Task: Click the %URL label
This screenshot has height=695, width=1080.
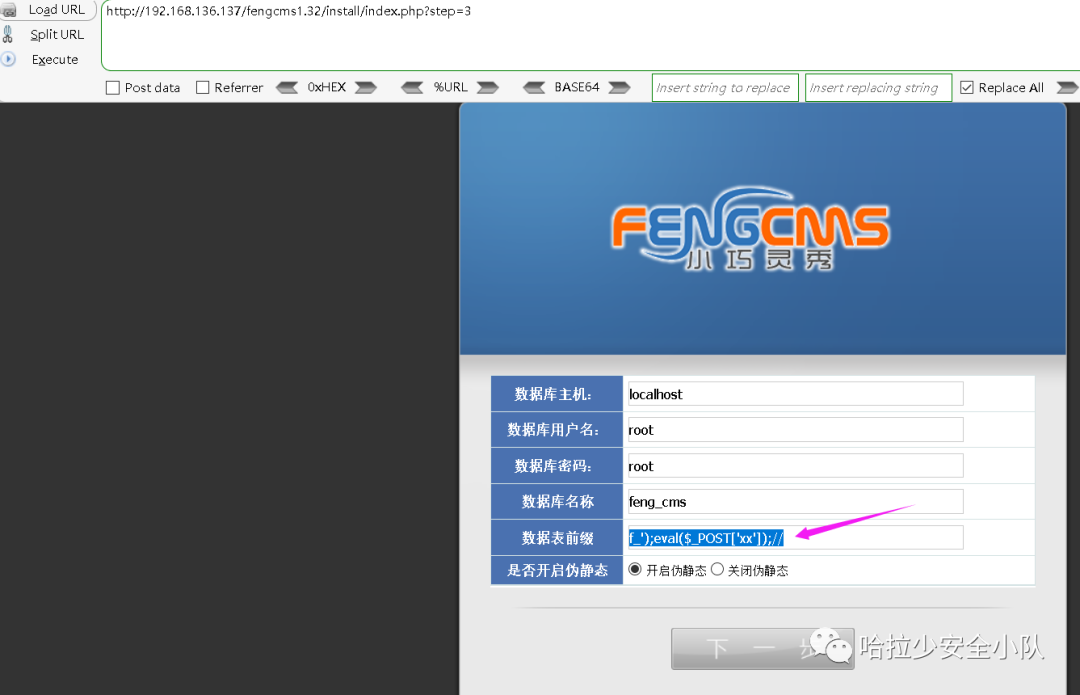Action: [x=450, y=87]
